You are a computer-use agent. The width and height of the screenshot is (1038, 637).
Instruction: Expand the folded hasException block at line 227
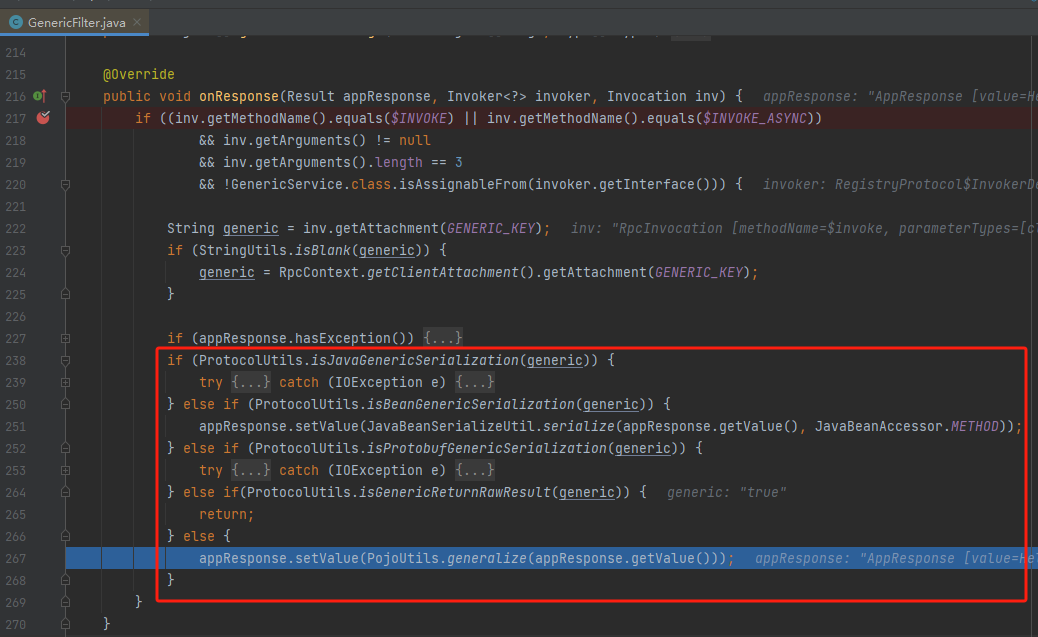tap(66, 338)
